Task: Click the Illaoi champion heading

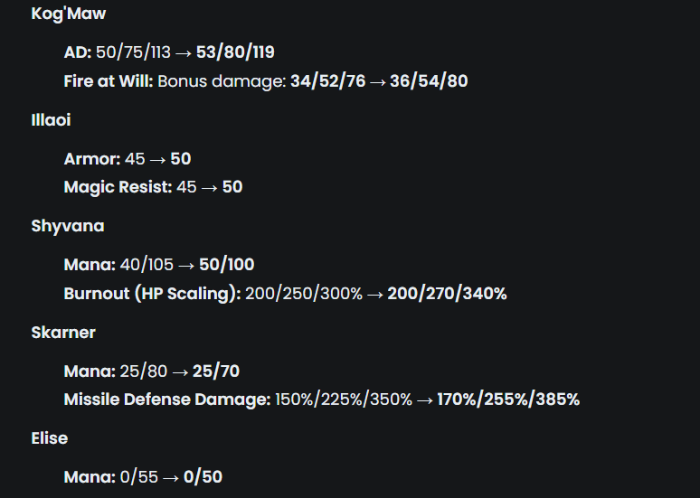Action: pos(51,120)
